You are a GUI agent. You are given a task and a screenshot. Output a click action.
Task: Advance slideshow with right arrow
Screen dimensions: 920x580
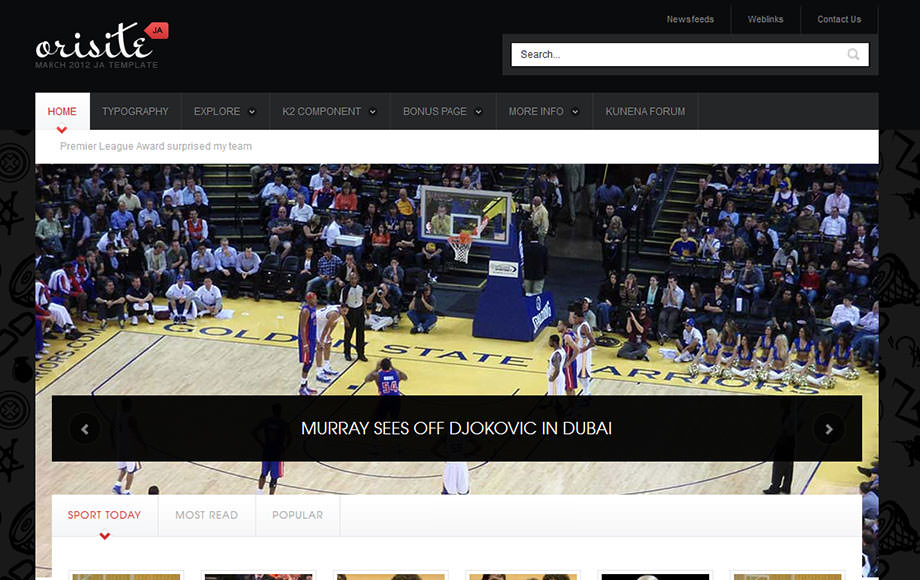pyautogui.click(x=828, y=429)
